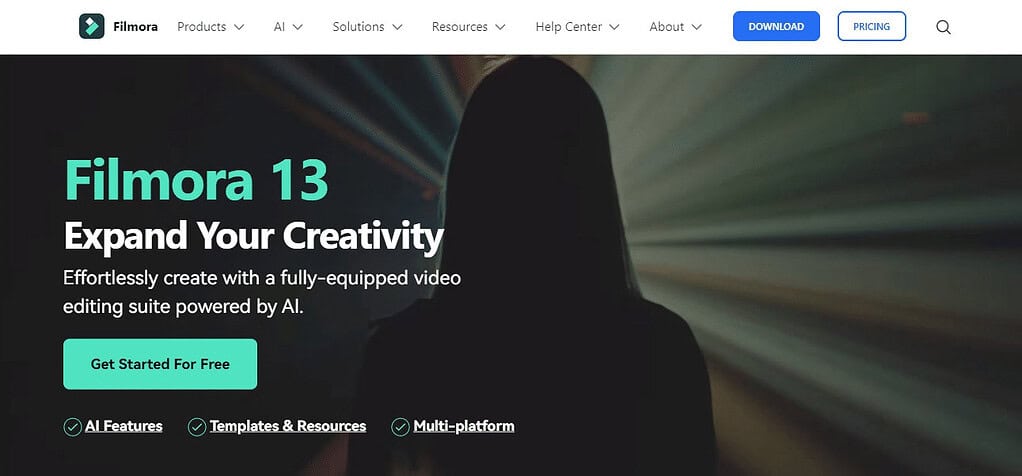This screenshot has height=476, width=1022.
Task: Open the About menu item
Action: click(667, 27)
